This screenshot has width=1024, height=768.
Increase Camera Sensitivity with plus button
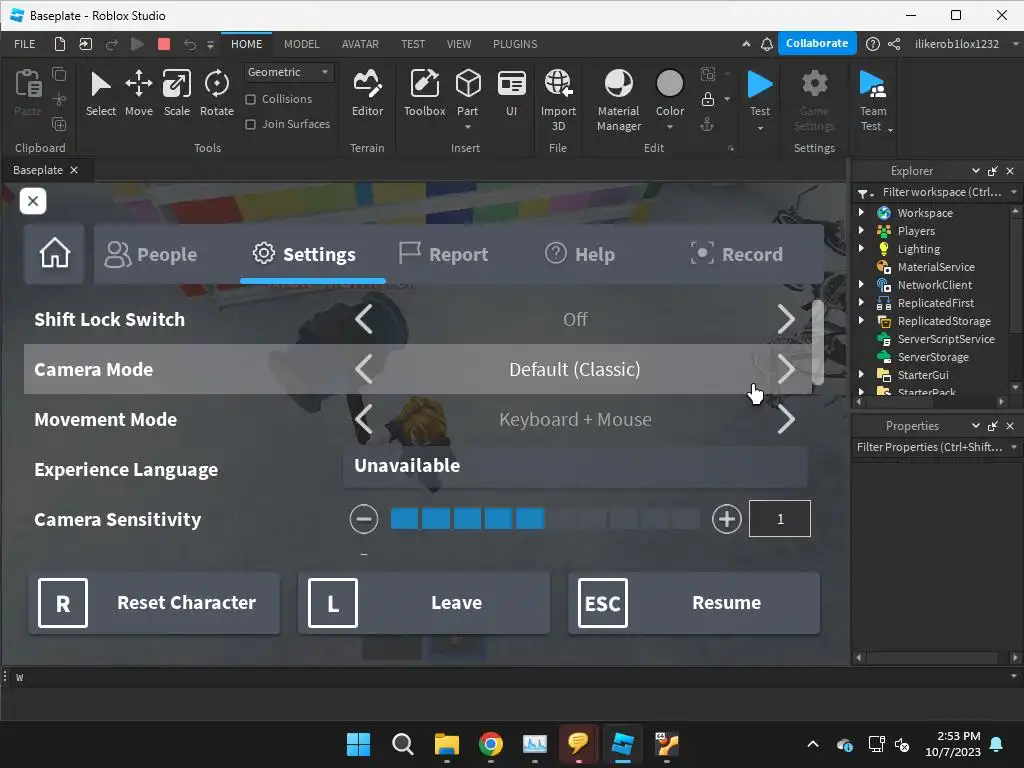pos(726,519)
